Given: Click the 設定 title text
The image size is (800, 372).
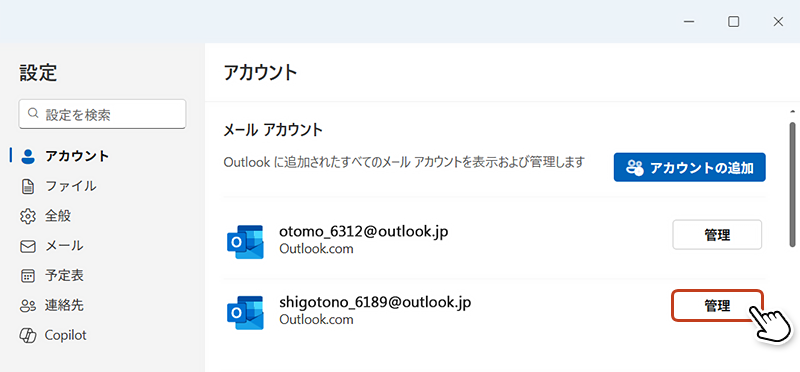Looking at the screenshot, I should [x=38, y=72].
